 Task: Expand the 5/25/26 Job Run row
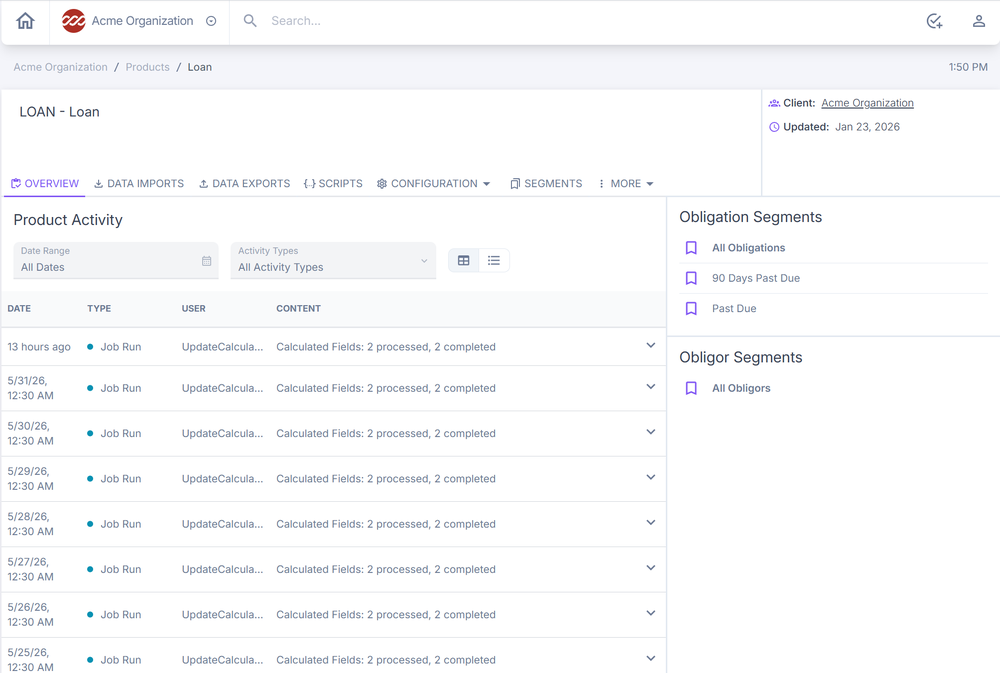[651, 659]
